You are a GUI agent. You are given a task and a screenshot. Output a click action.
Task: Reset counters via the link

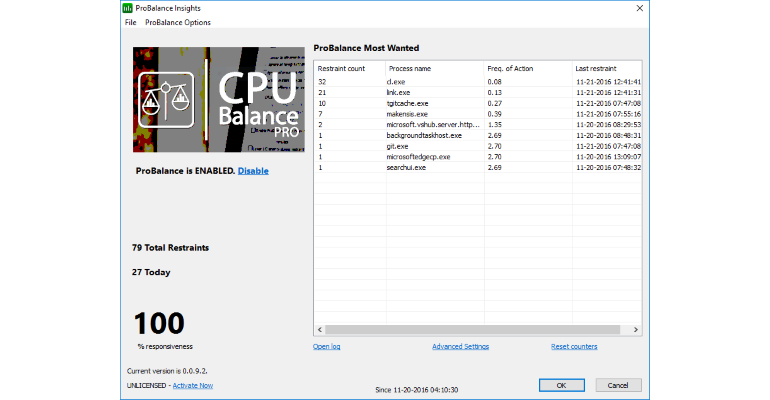[x=574, y=347]
